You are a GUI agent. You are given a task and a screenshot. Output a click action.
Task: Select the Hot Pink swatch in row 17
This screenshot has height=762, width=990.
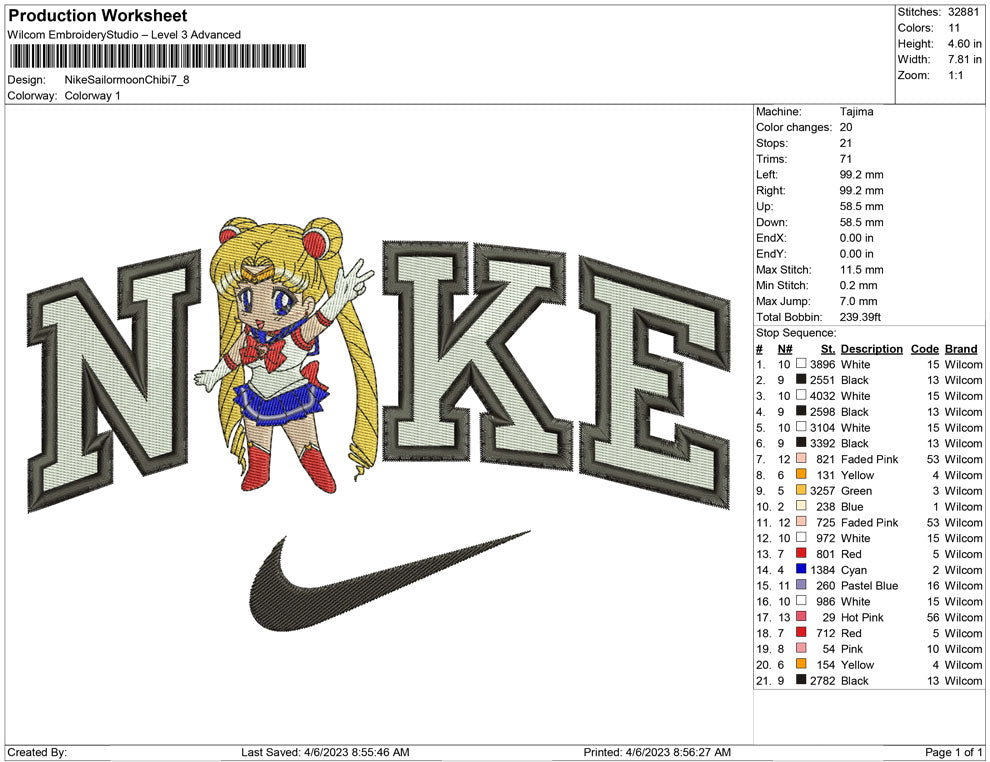(x=801, y=616)
